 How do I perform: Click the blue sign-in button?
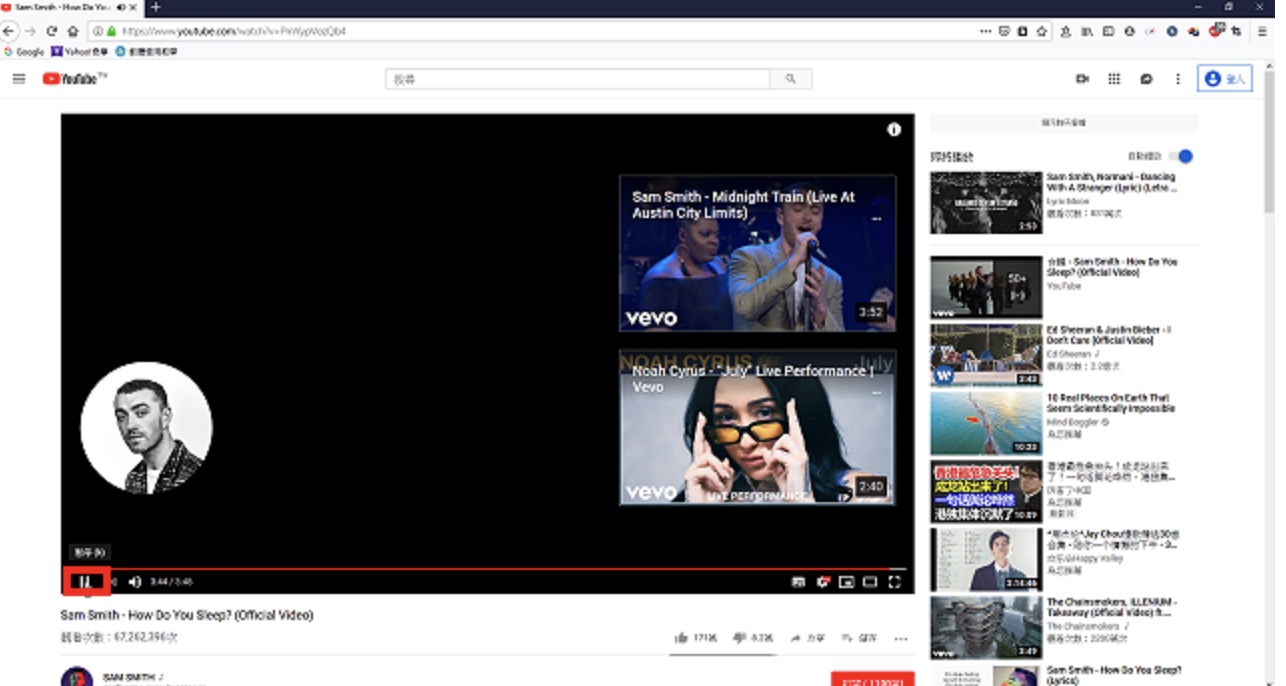[x=1225, y=79]
